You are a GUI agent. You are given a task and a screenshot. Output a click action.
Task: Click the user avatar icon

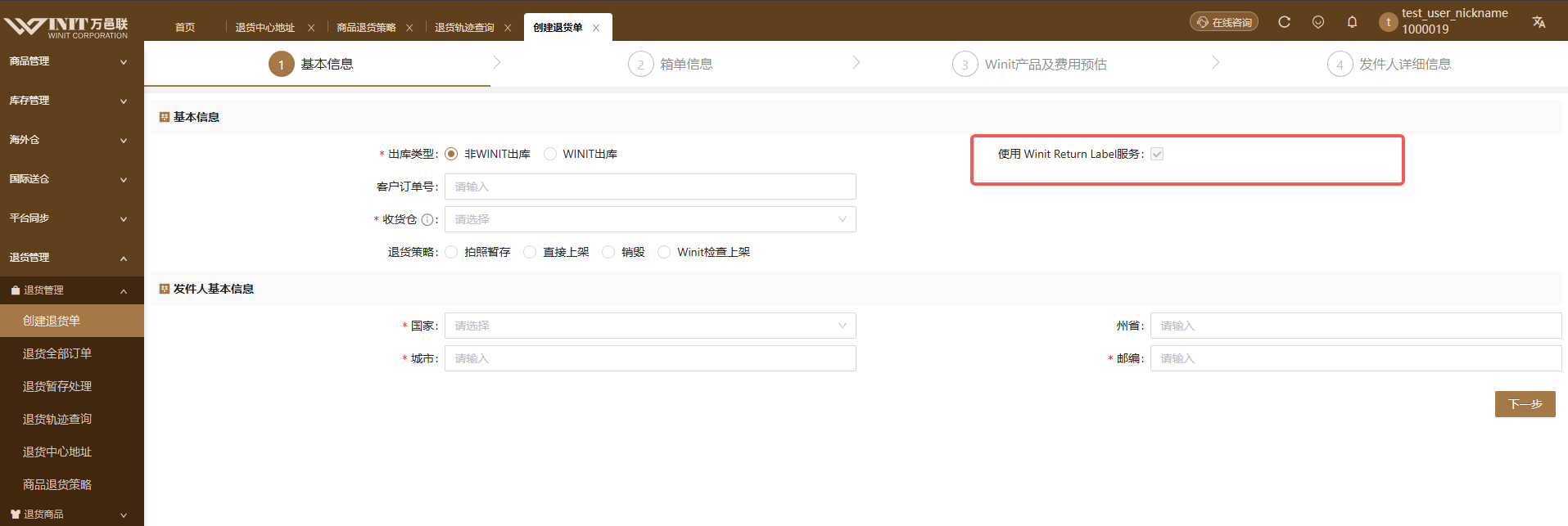1388,22
